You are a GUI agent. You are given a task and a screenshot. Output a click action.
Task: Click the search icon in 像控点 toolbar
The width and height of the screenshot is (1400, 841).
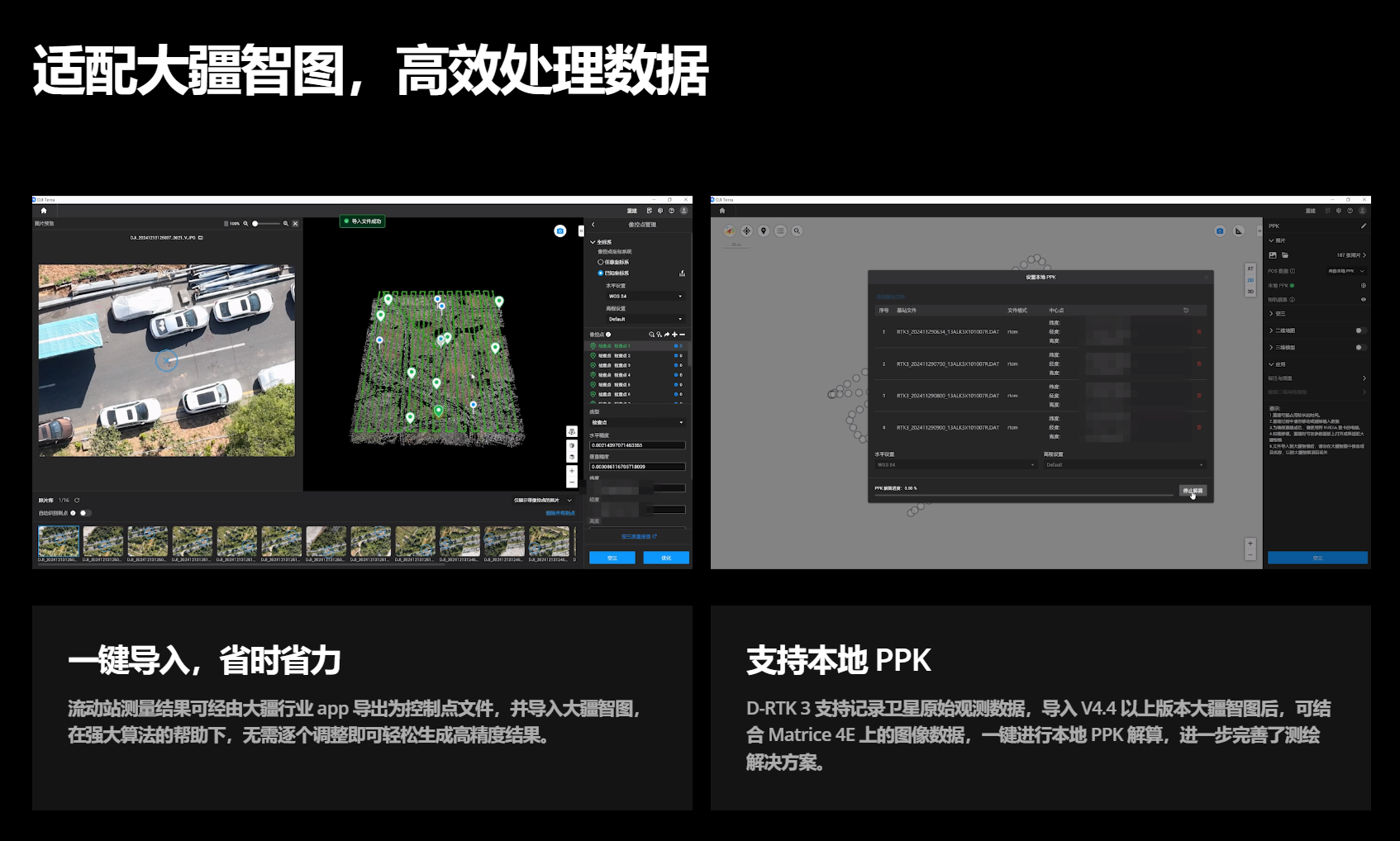(x=651, y=335)
